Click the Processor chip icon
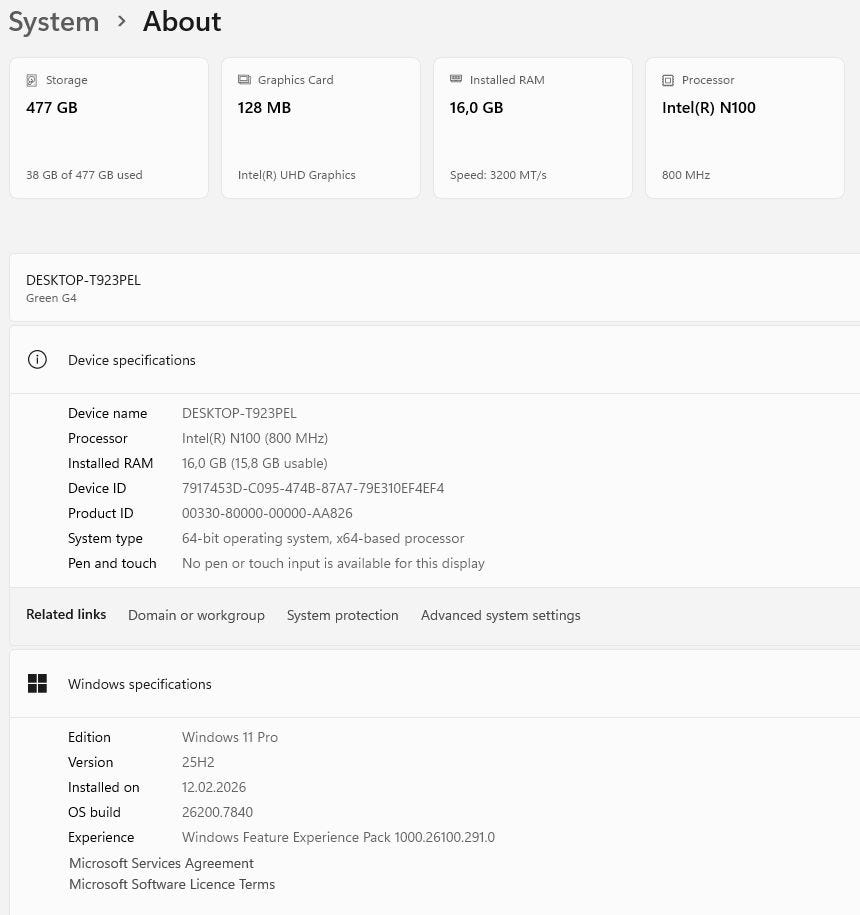This screenshot has height=915, width=860. 668,80
